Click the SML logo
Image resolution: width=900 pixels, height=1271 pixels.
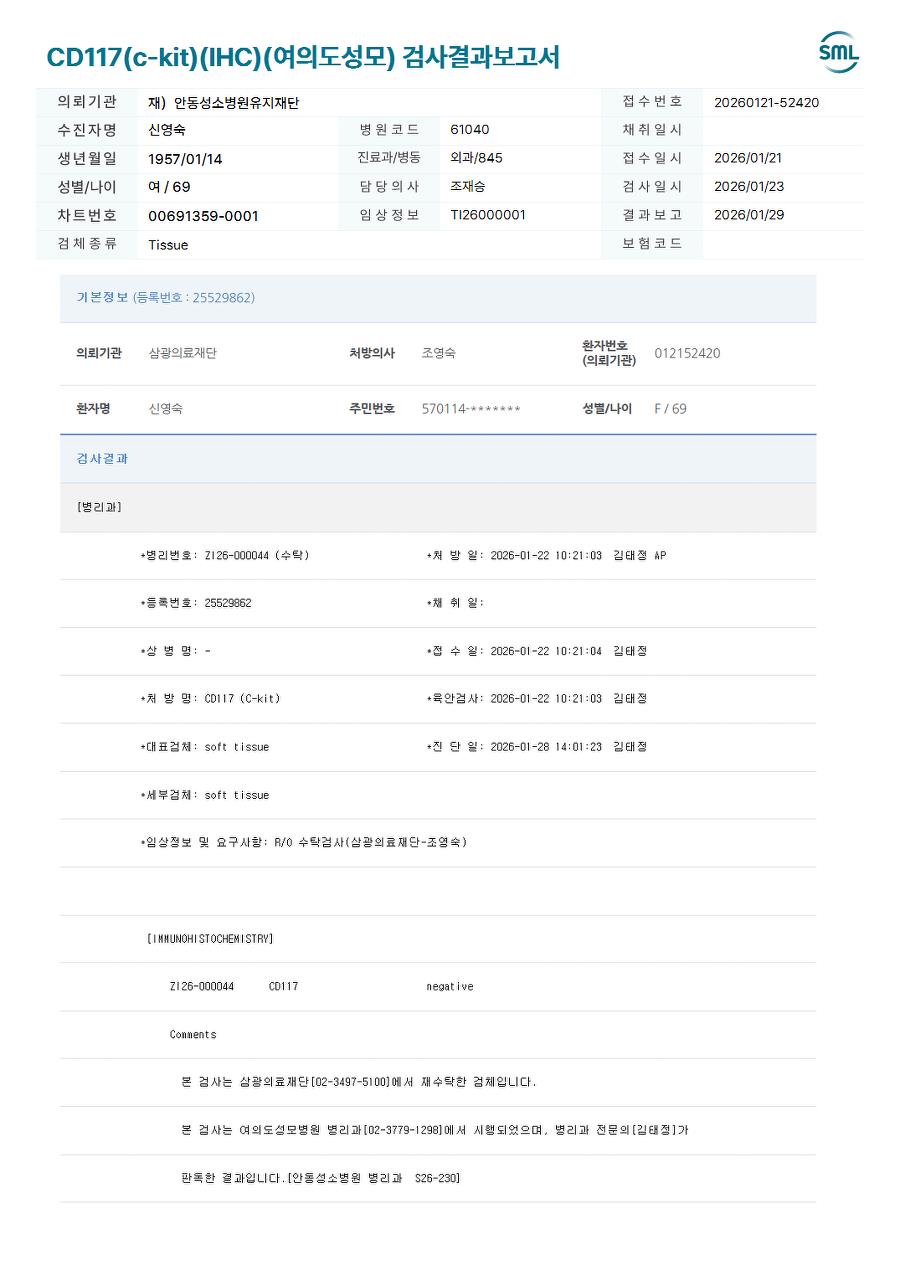(x=839, y=52)
